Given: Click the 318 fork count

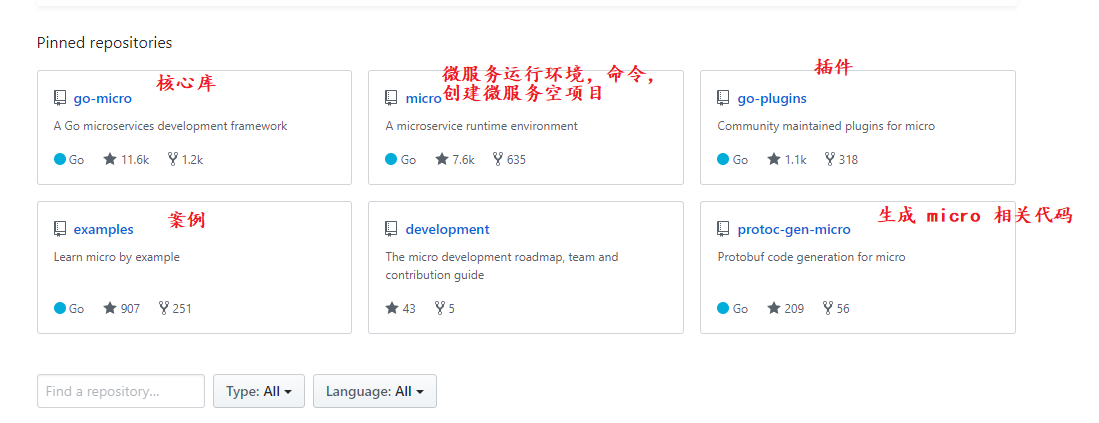Looking at the screenshot, I should point(848,160).
